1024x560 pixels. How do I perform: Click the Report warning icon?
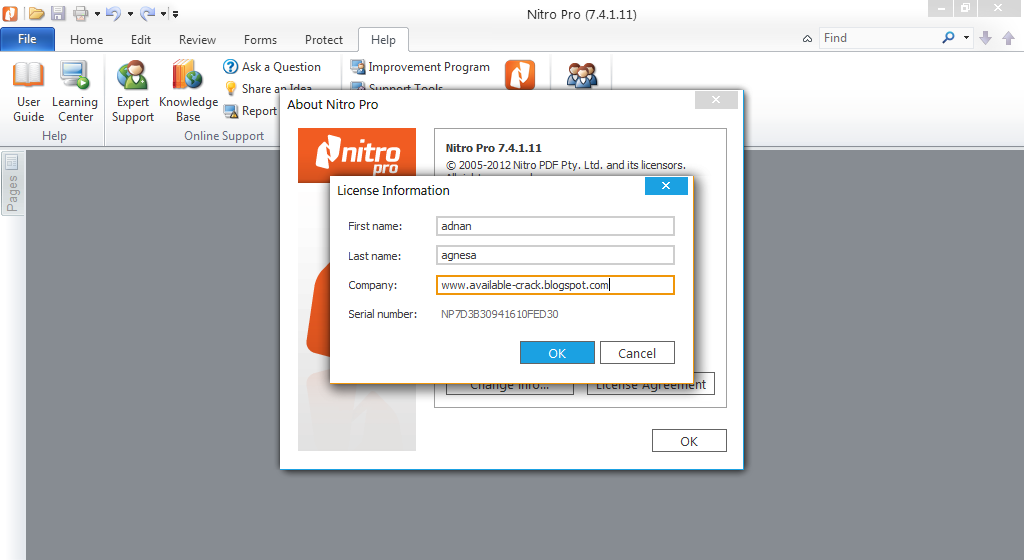pyautogui.click(x=231, y=111)
